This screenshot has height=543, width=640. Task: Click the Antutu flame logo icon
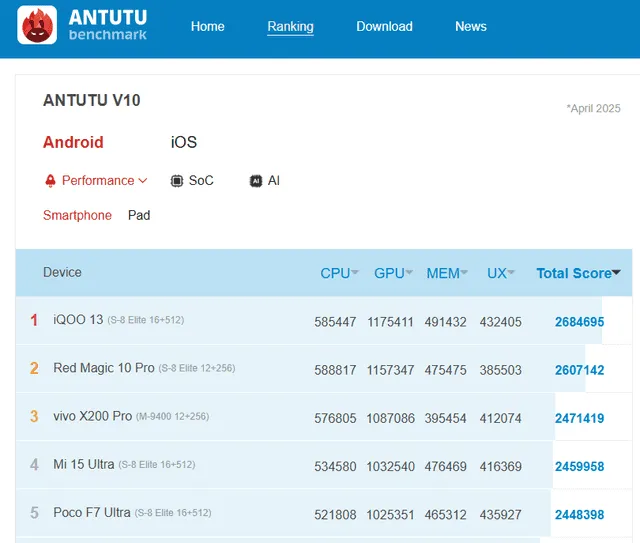(37, 25)
